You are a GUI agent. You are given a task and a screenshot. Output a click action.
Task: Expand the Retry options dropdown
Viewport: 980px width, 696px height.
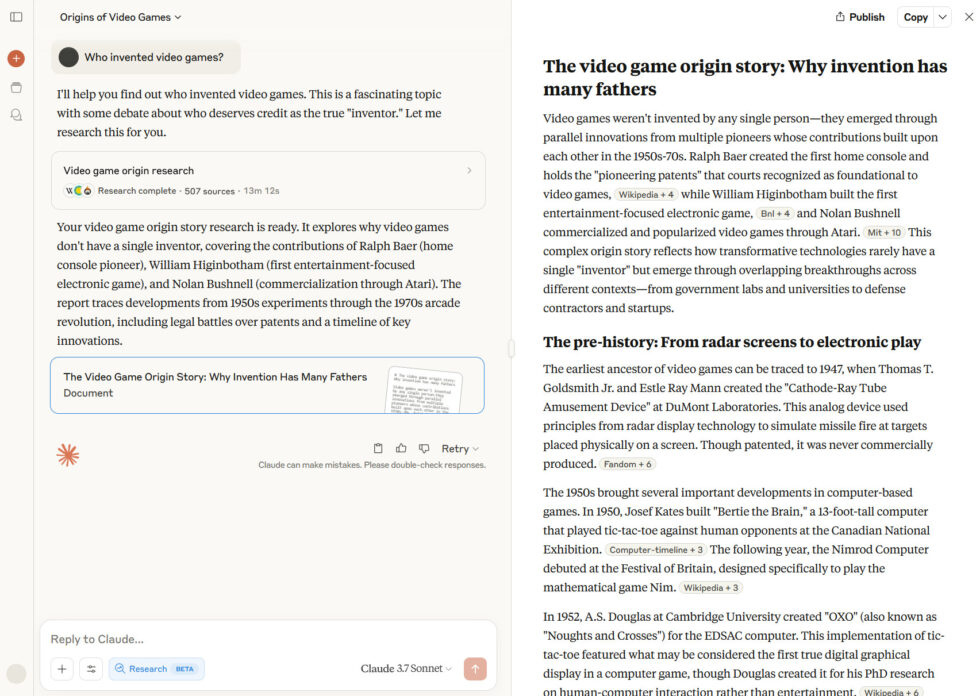460,449
